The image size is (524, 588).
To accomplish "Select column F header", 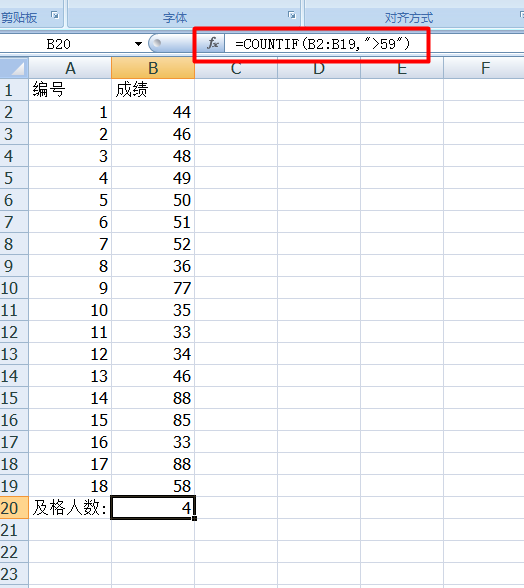I will 484,68.
